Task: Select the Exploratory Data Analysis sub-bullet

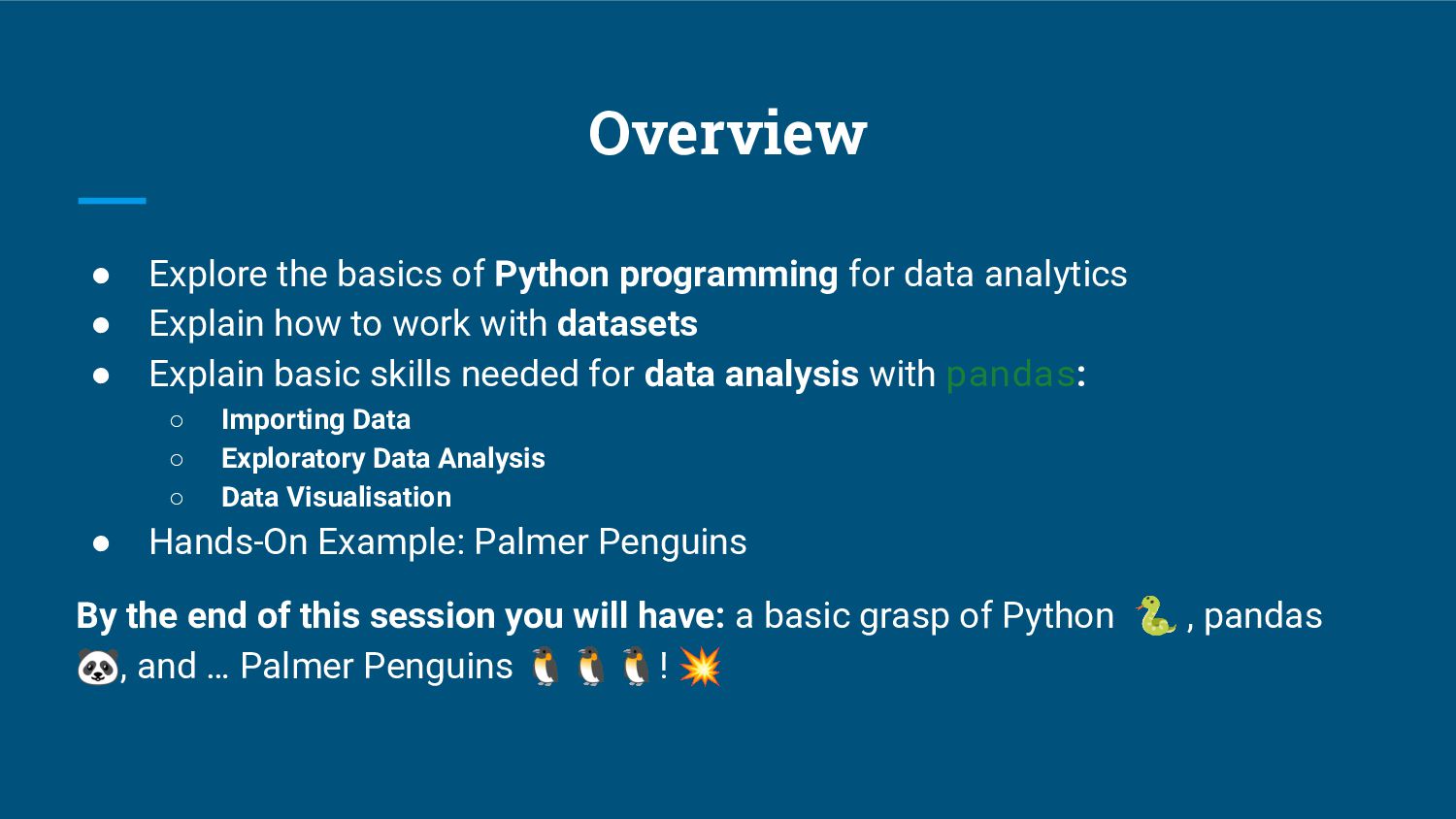Action: [382, 458]
